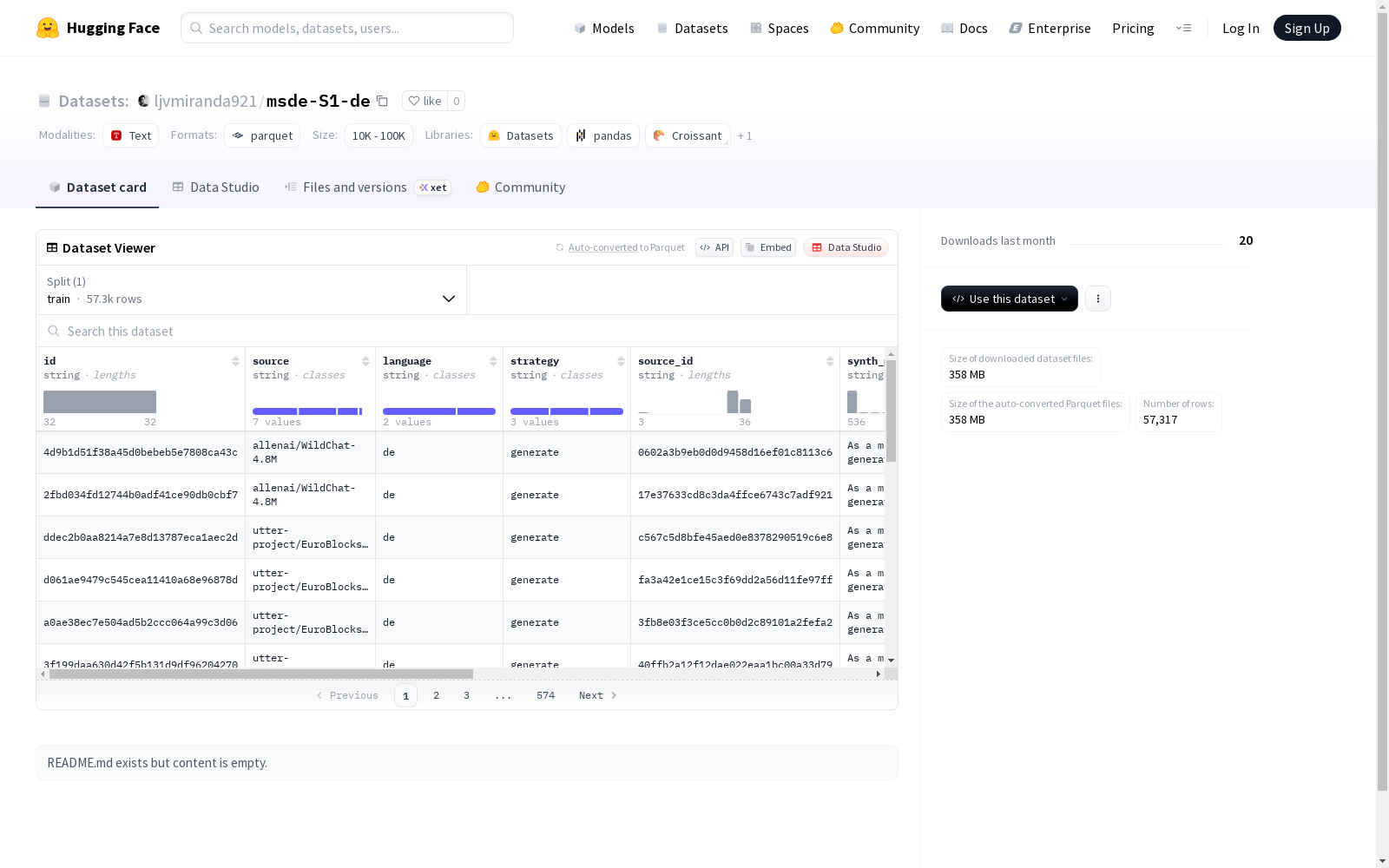Open the API button in Dataset Viewer
The width and height of the screenshot is (1389, 868).
click(x=714, y=247)
